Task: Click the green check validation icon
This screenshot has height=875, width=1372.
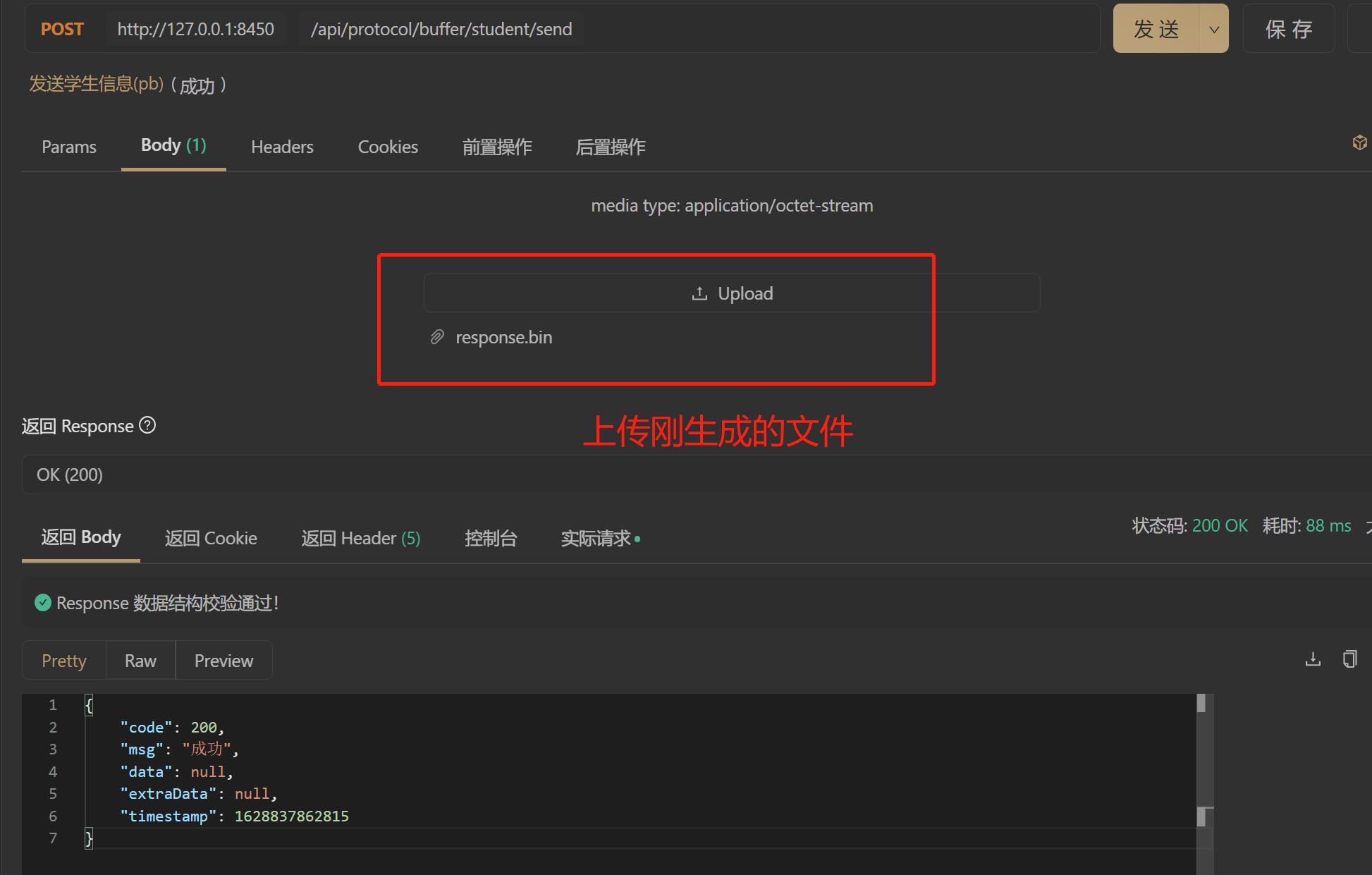Action: click(x=43, y=603)
